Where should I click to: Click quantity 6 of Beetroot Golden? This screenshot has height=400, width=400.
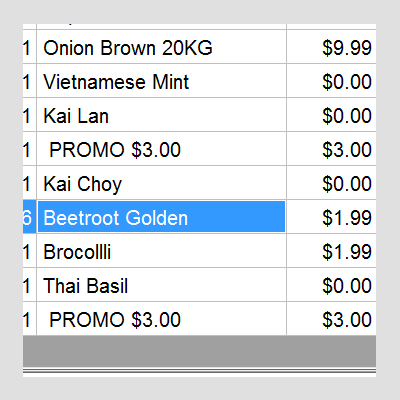point(29,217)
